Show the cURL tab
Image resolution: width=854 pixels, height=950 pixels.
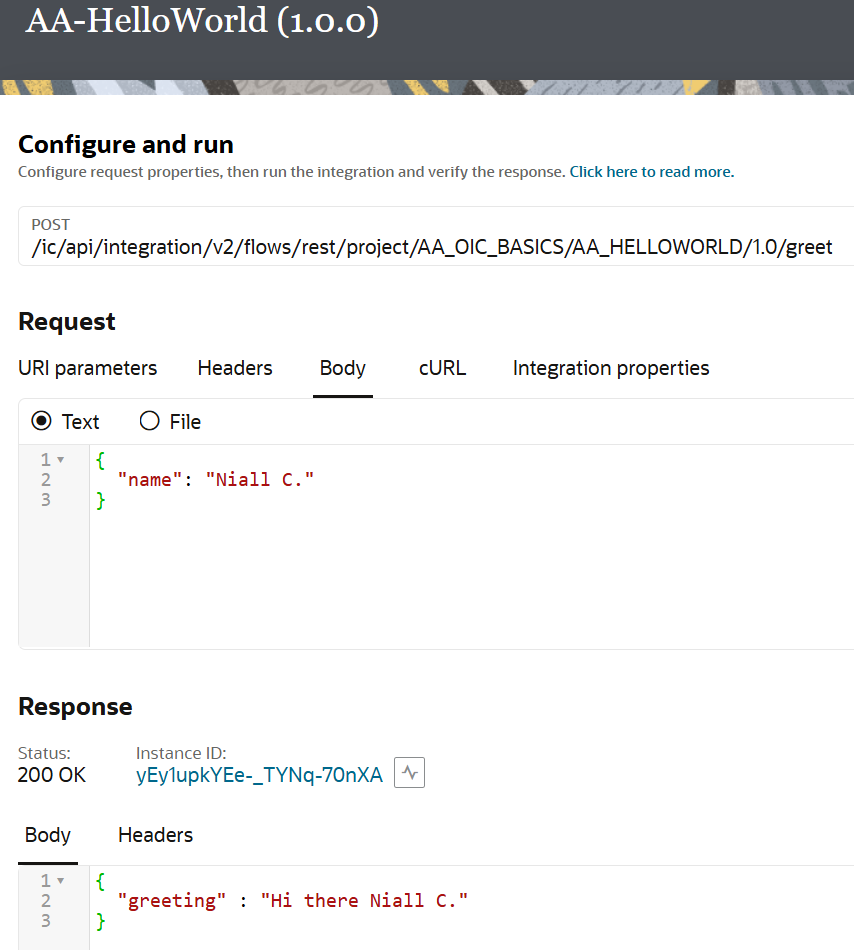pyautogui.click(x=442, y=368)
